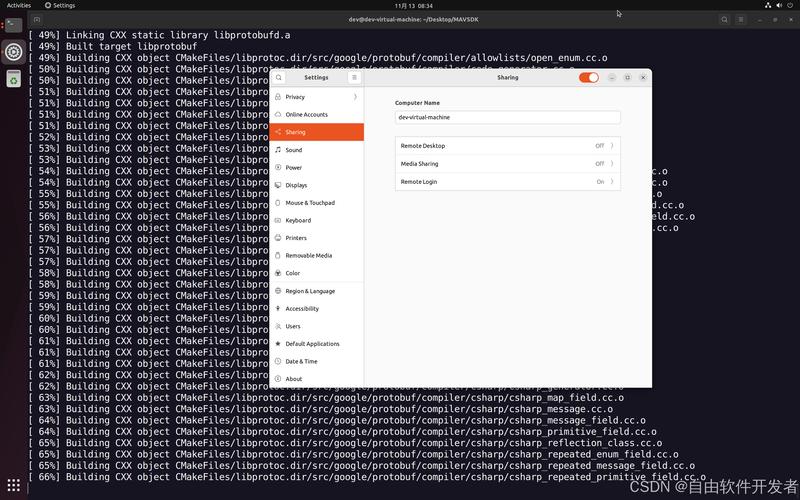Open the Sound settings panel
The height and width of the screenshot is (500, 800).
tap(294, 150)
